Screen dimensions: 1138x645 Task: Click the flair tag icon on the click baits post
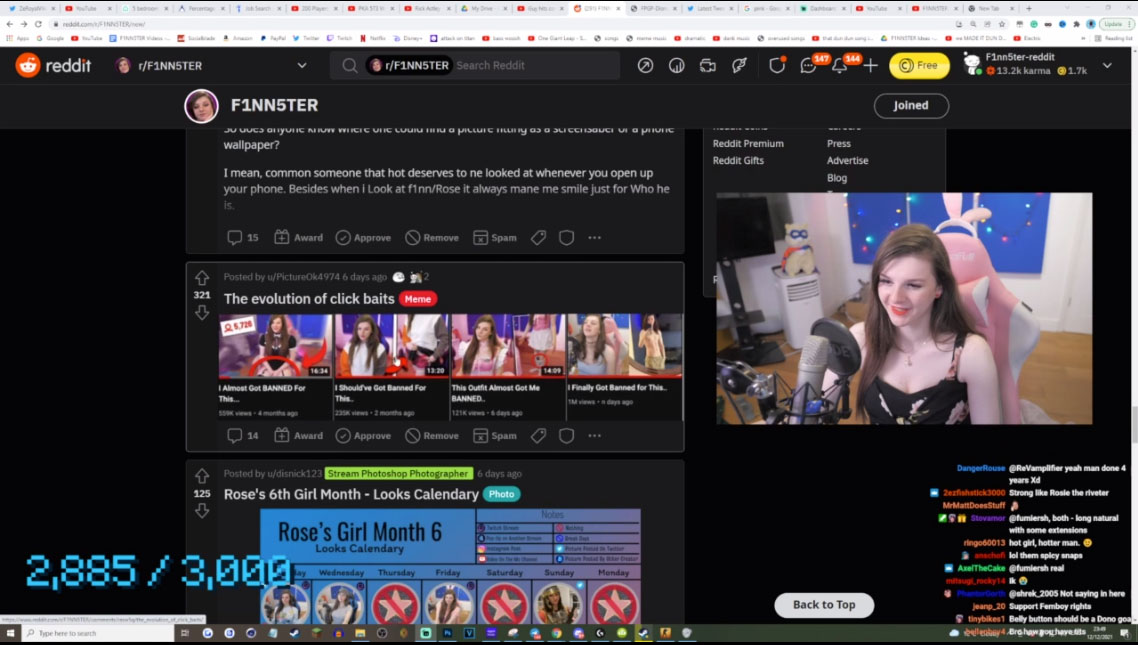click(538, 435)
